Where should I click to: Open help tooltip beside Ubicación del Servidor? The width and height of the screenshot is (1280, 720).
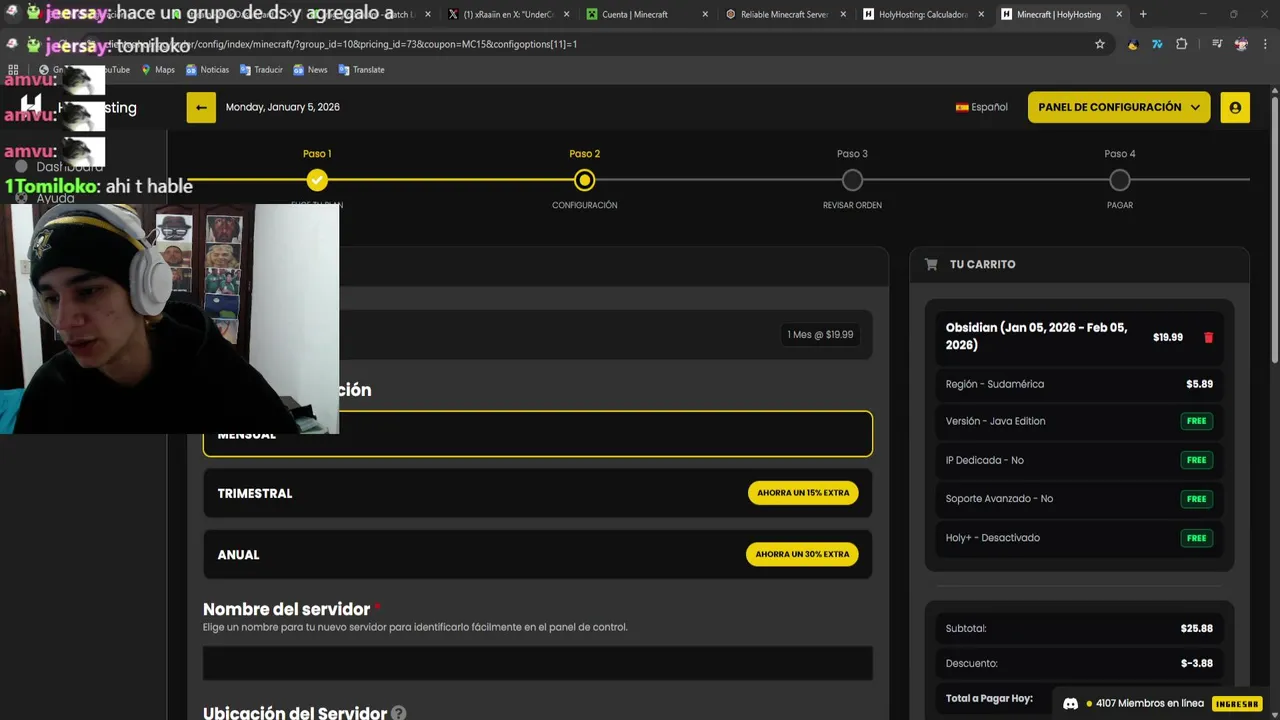point(398,714)
